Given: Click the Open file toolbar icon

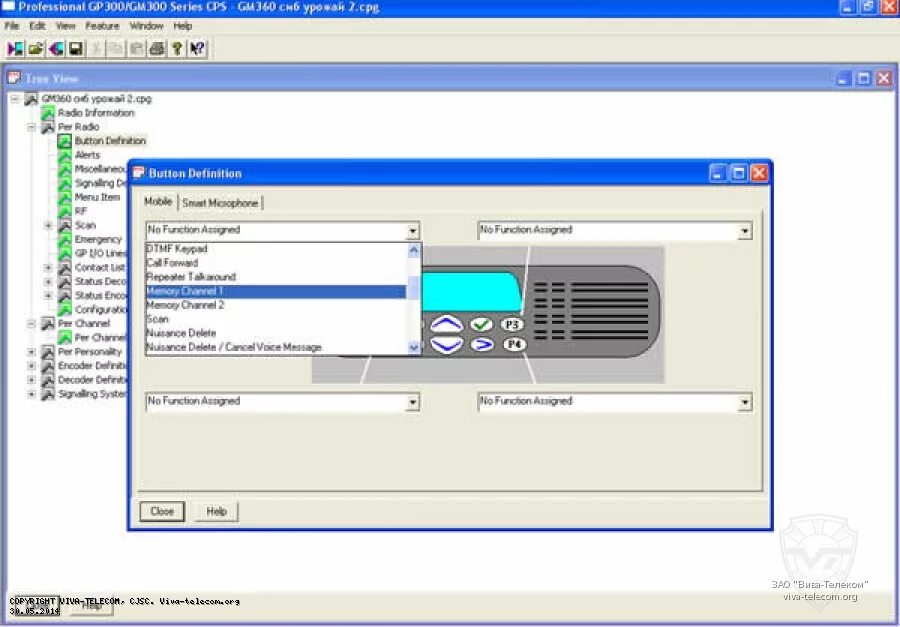Looking at the screenshot, I should (x=36, y=49).
